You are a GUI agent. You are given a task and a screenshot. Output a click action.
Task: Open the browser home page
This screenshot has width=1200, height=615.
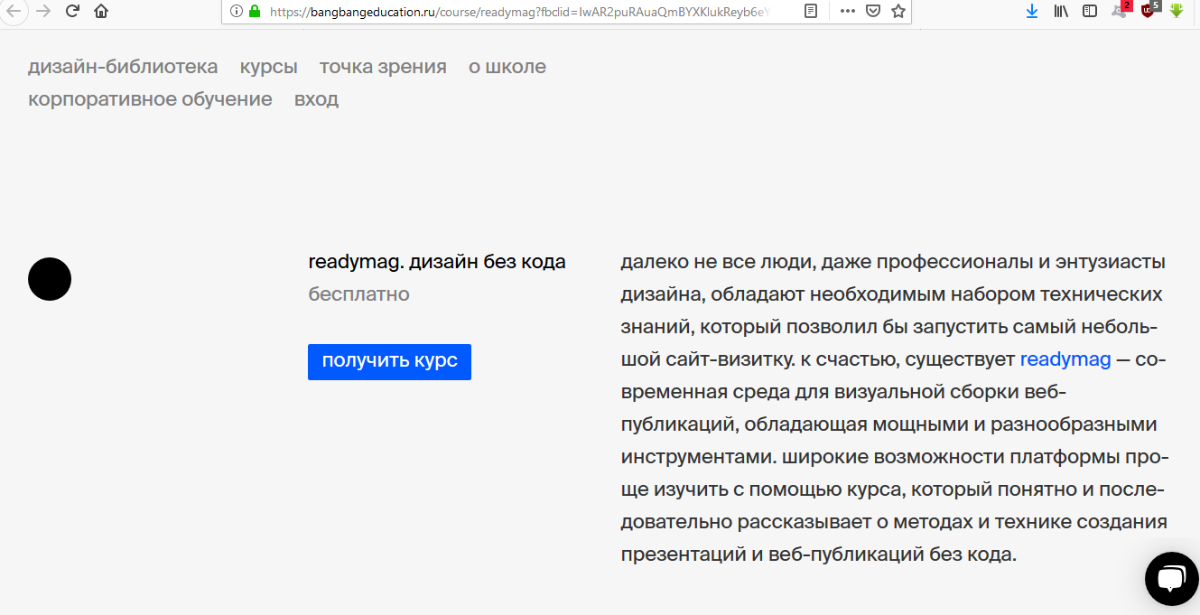click(101, 11)
